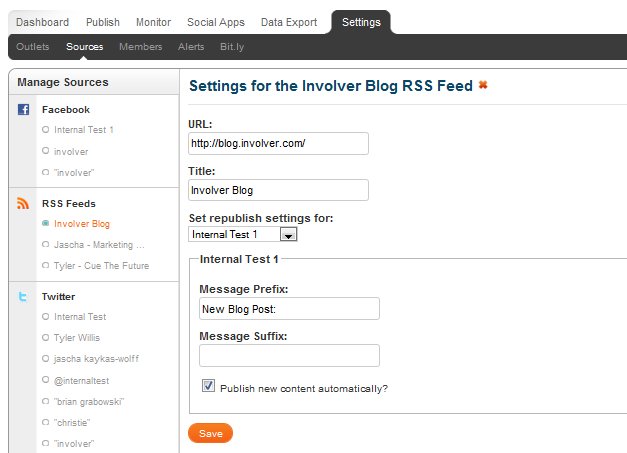Image resolution: width=627 pixels, height=453 pixels.
Task: Select jascha kaykas-wolff Twitter source
Action: pyautogui.click(x=90, y=359)
